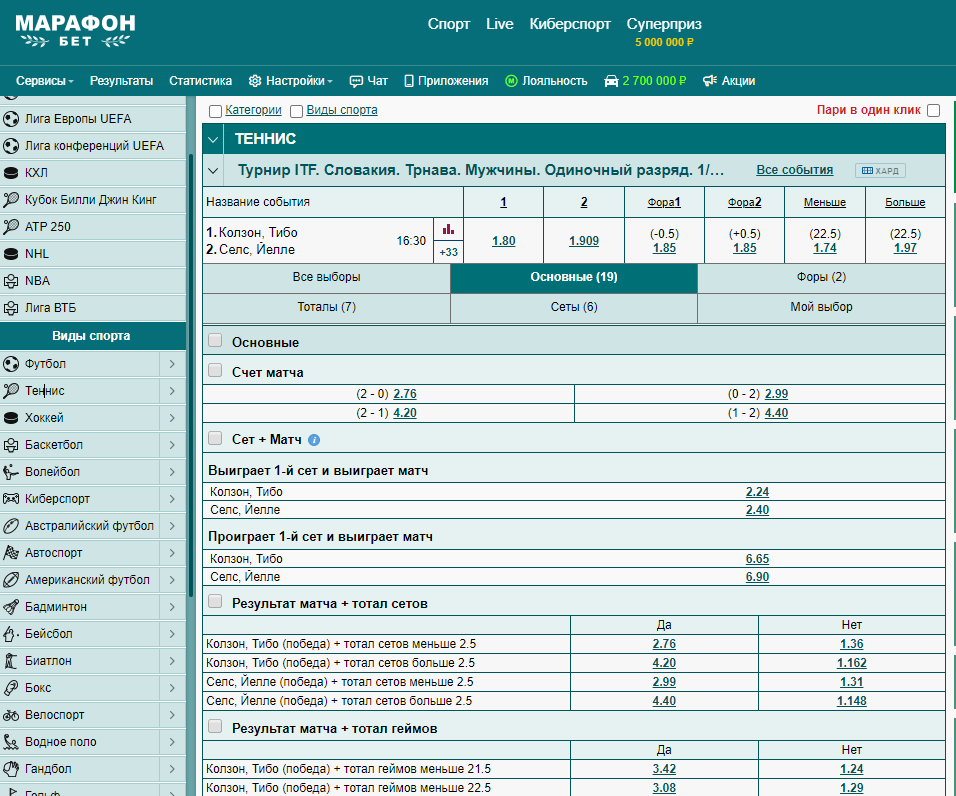Open match statistics bar chart icon
956x796 pixels.
[x=449, y=229]
